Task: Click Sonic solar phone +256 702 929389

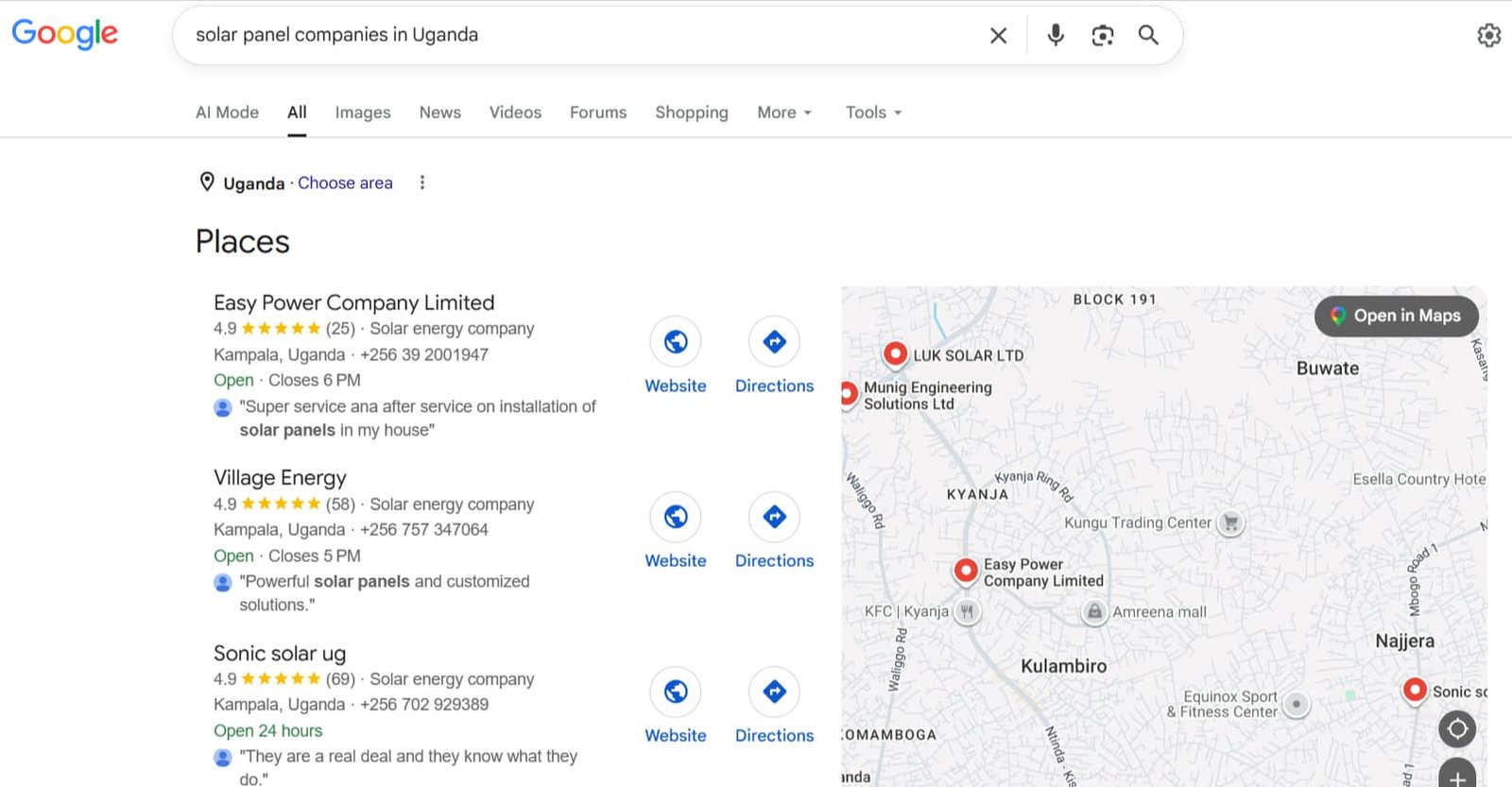Action: 424,704
